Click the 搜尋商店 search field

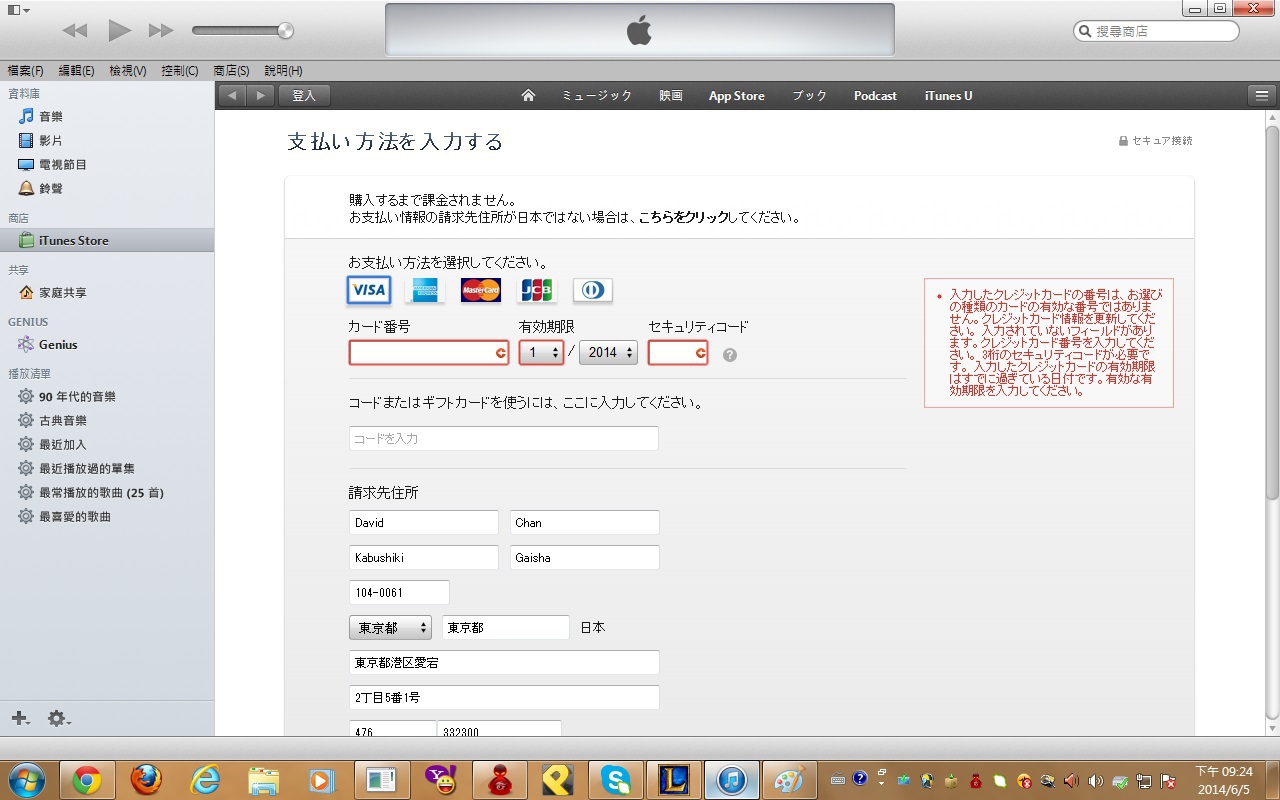(x=1156, y=31)
